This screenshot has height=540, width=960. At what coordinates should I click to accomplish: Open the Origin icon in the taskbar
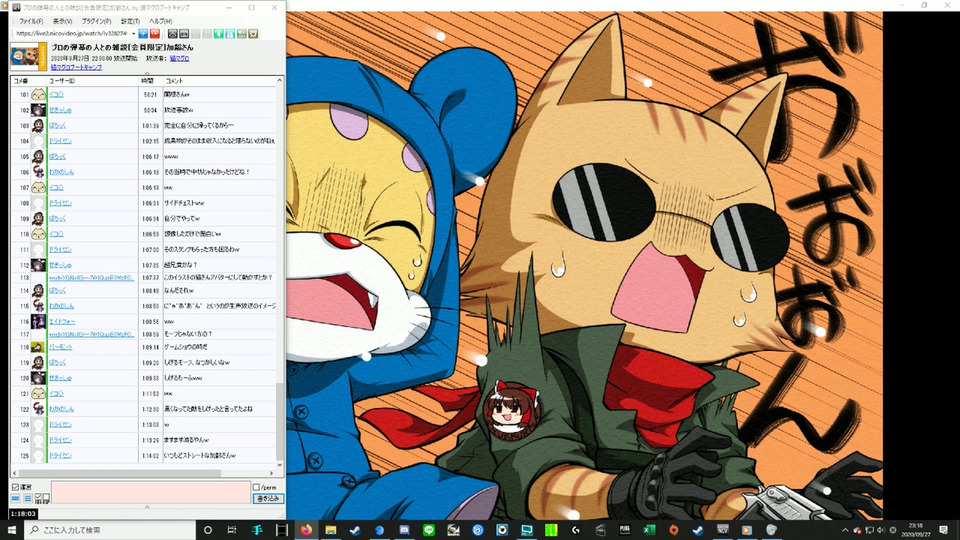673,530
